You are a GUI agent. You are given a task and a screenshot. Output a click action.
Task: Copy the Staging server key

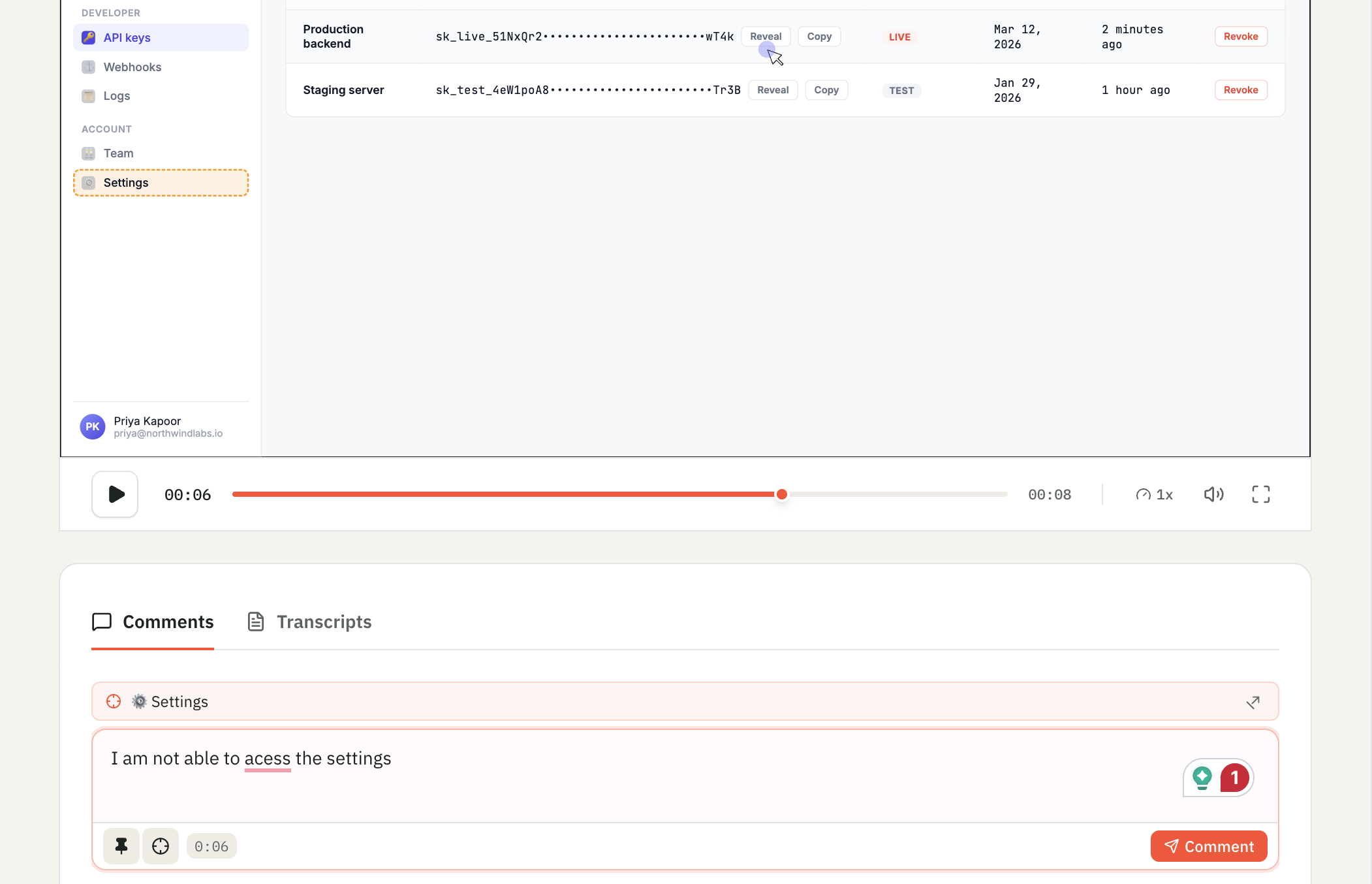pos(826,90)
